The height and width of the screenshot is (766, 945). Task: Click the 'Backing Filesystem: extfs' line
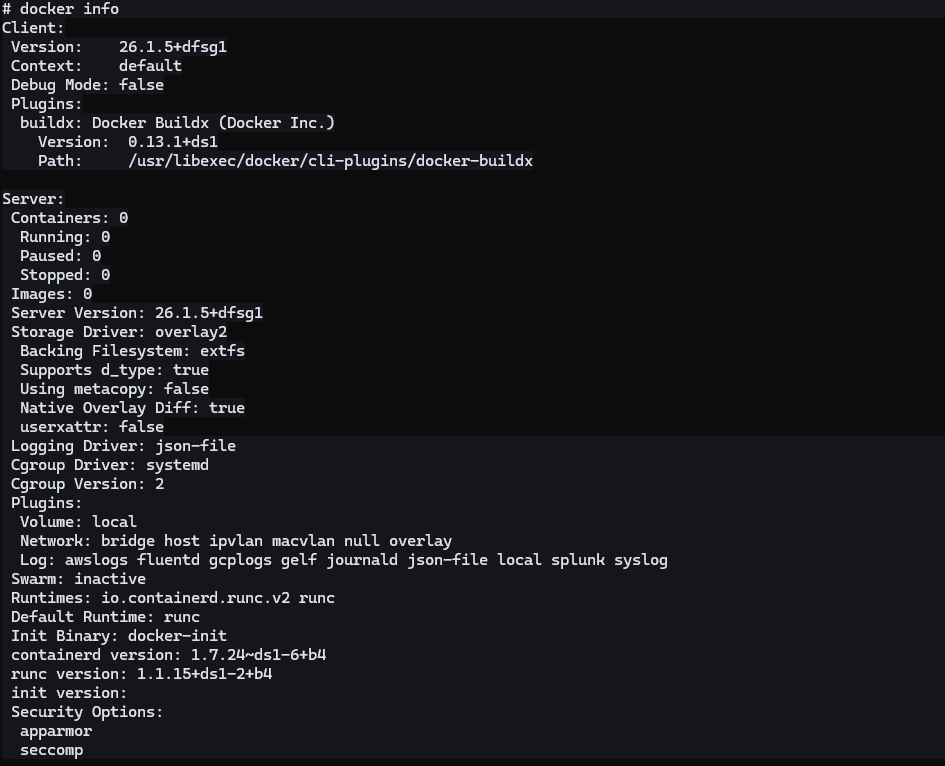[132, 351]
